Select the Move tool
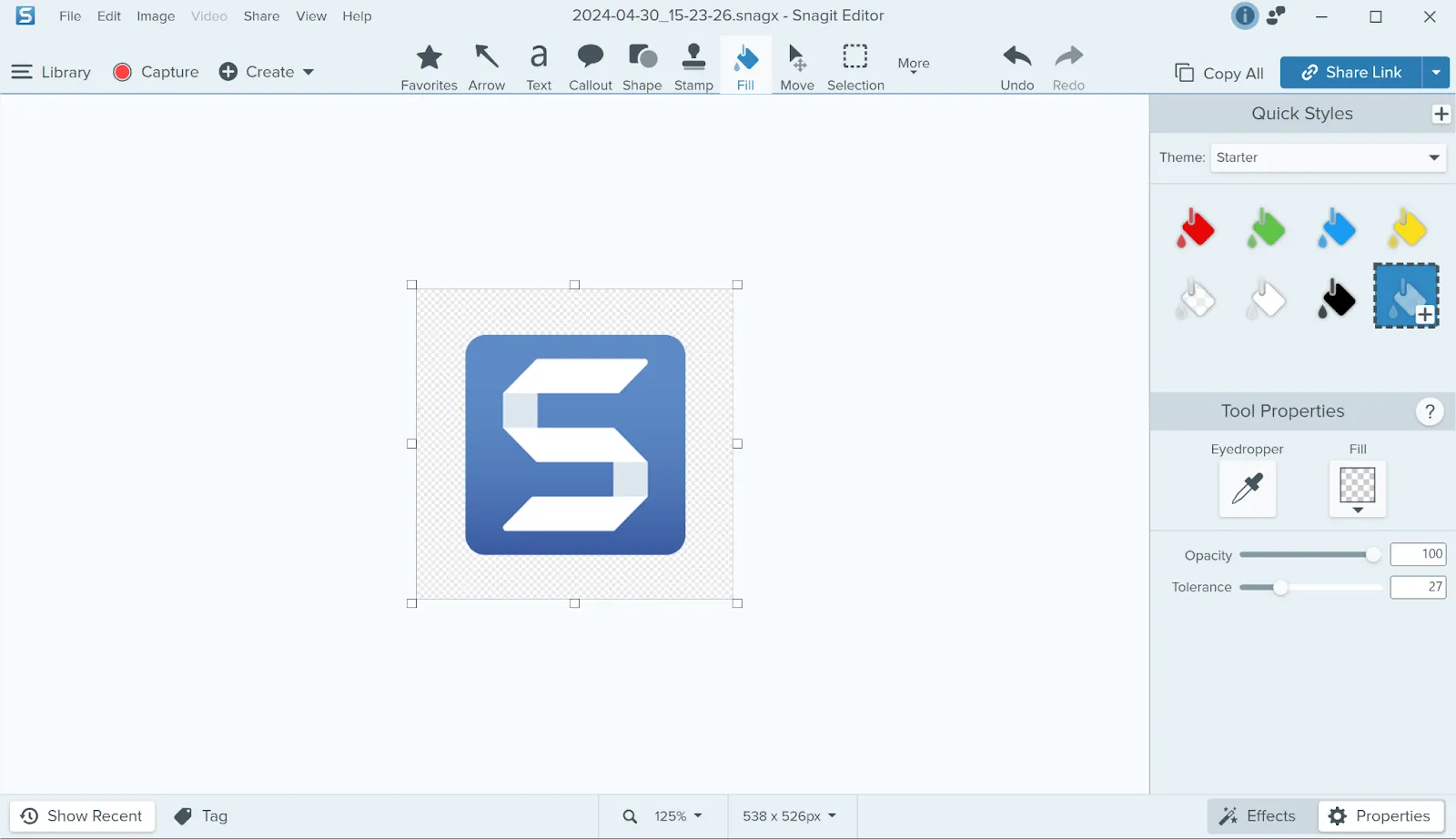The width and height of the screenshot is (1456, 839). 797,66
